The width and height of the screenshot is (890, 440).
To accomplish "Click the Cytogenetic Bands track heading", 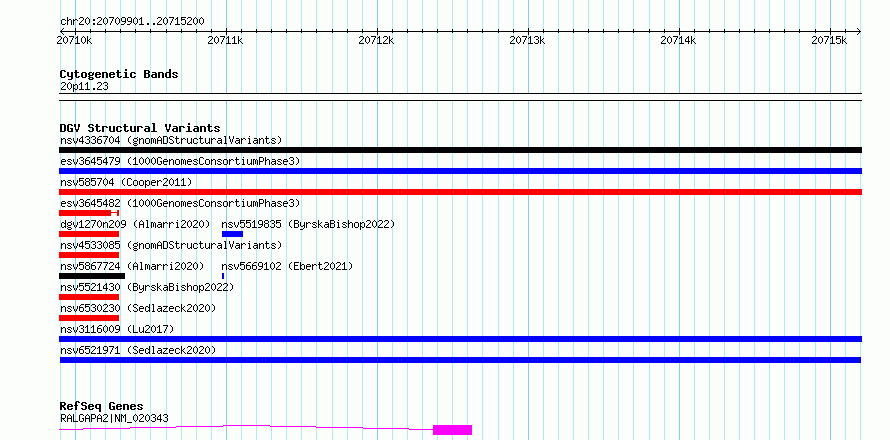I will [119, 74].
